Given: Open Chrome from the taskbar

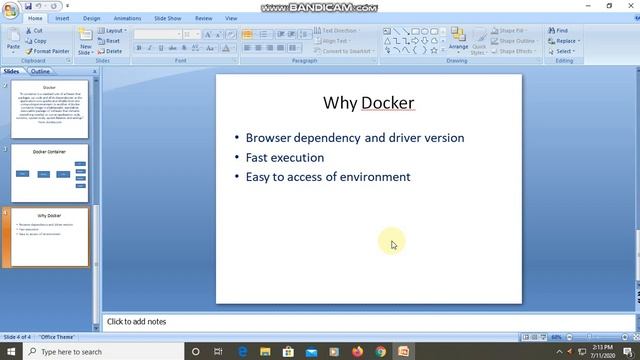Looking at the screenshot, I should [381, 351].
